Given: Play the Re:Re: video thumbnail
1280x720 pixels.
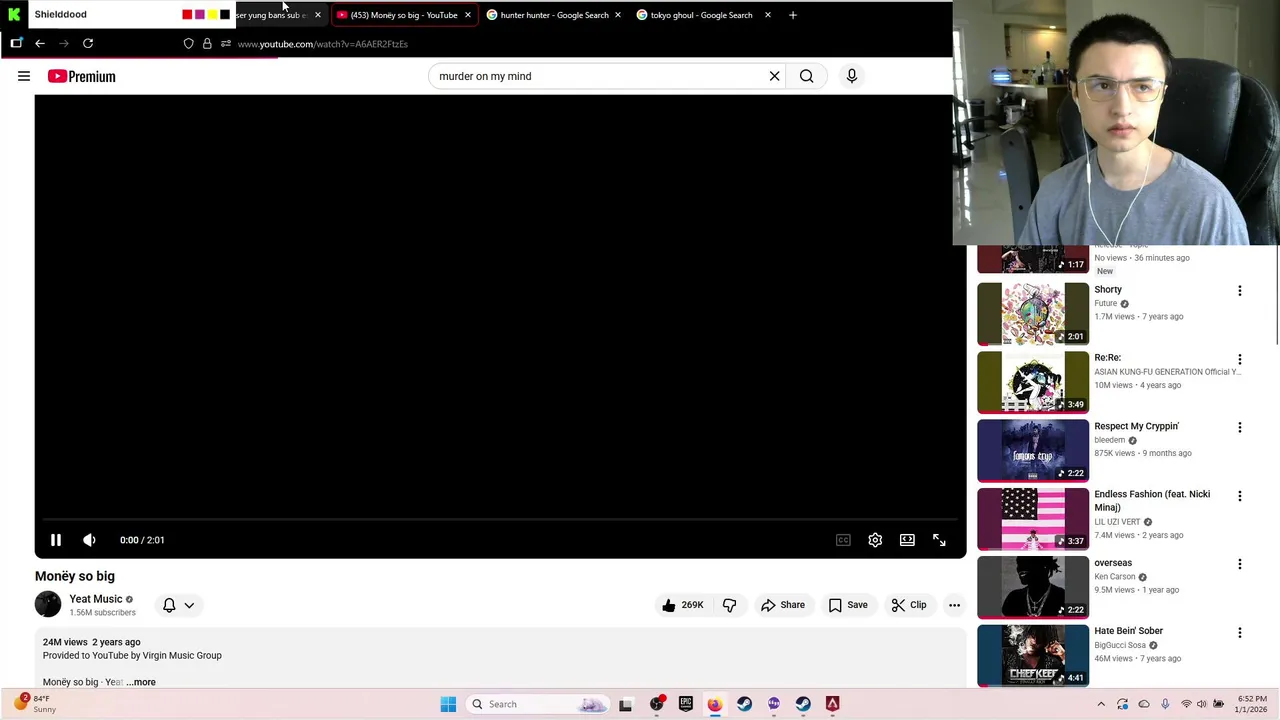Looking at the screenshot, I should [x=1033, y=382].
